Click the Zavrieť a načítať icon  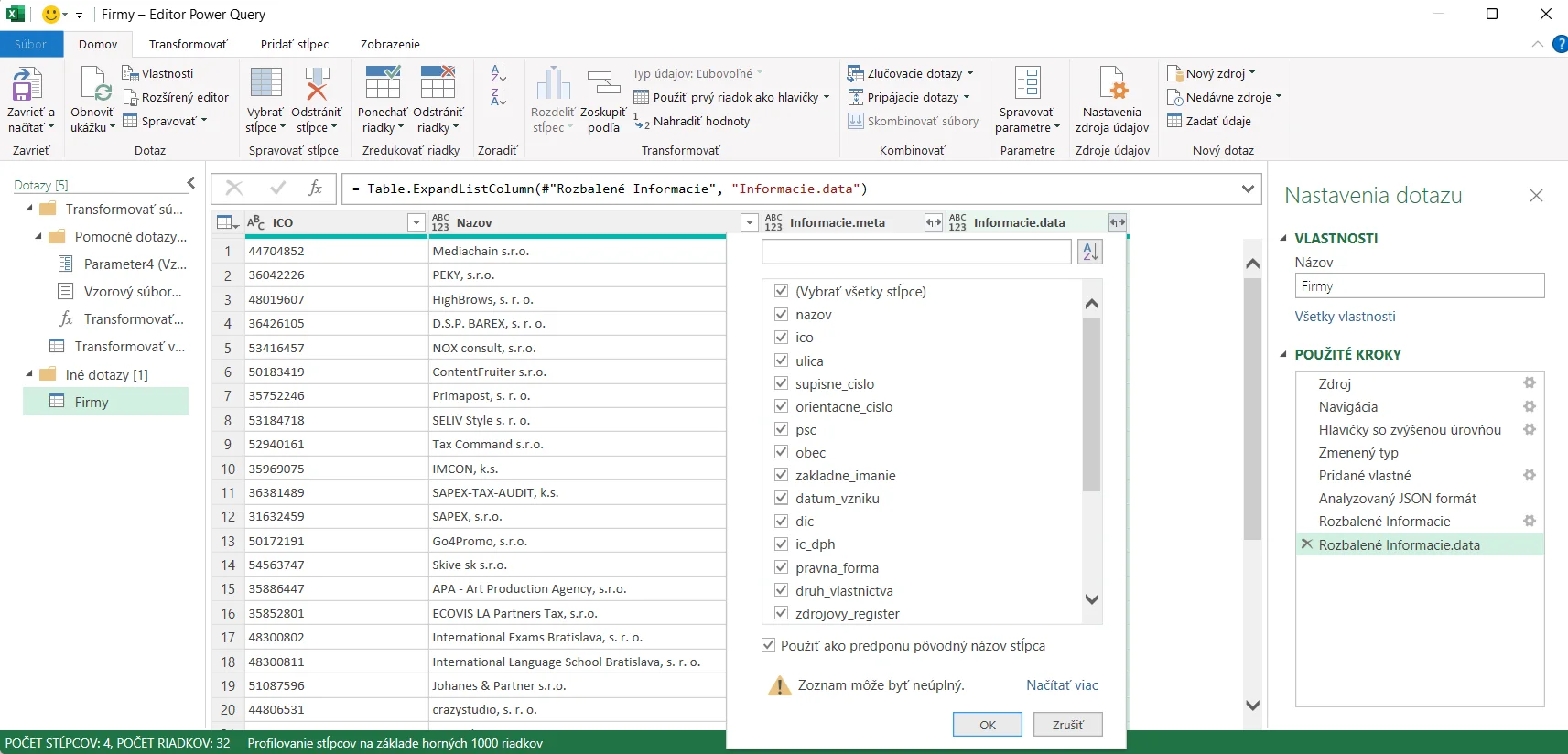27,84
